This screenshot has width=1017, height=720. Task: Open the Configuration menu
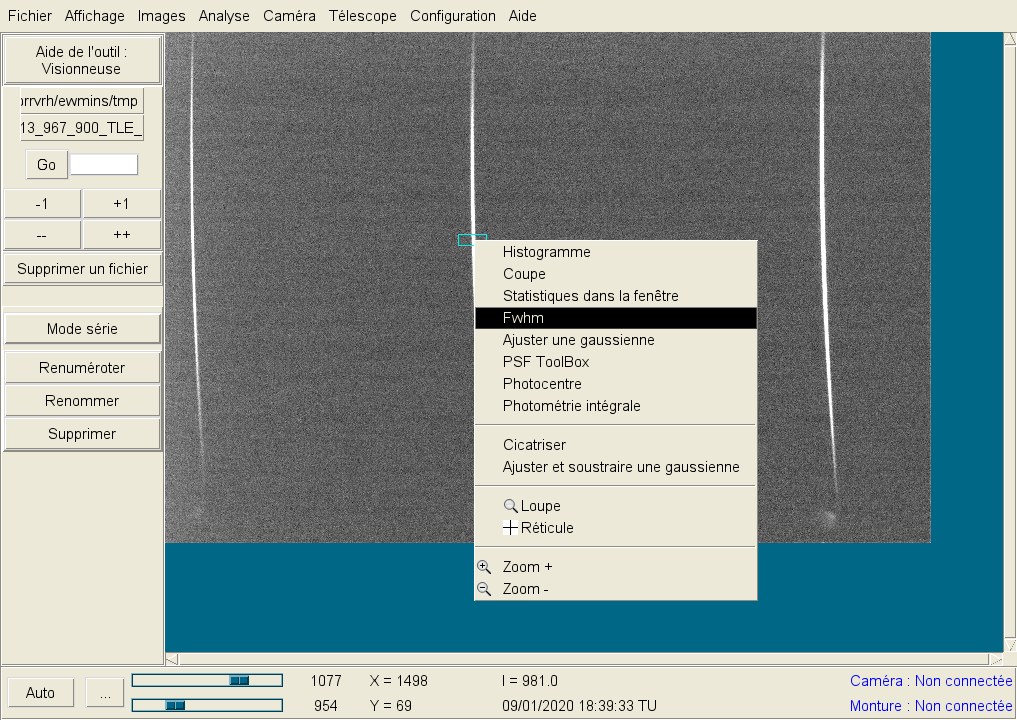pyautogui.click(x=452, y=16)
